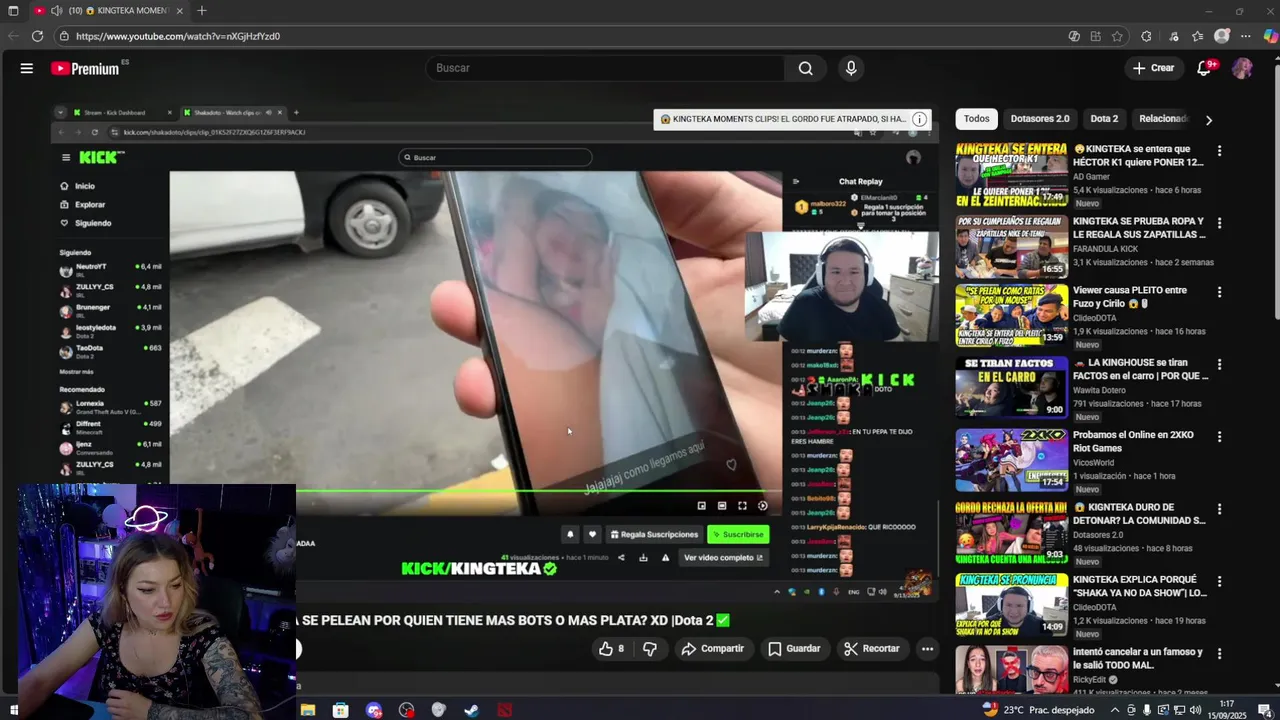Screen dimensions: 1280x720
Task: Open tab actions menu at window corner
Action: pyautogui.click(x=13, y=11)
